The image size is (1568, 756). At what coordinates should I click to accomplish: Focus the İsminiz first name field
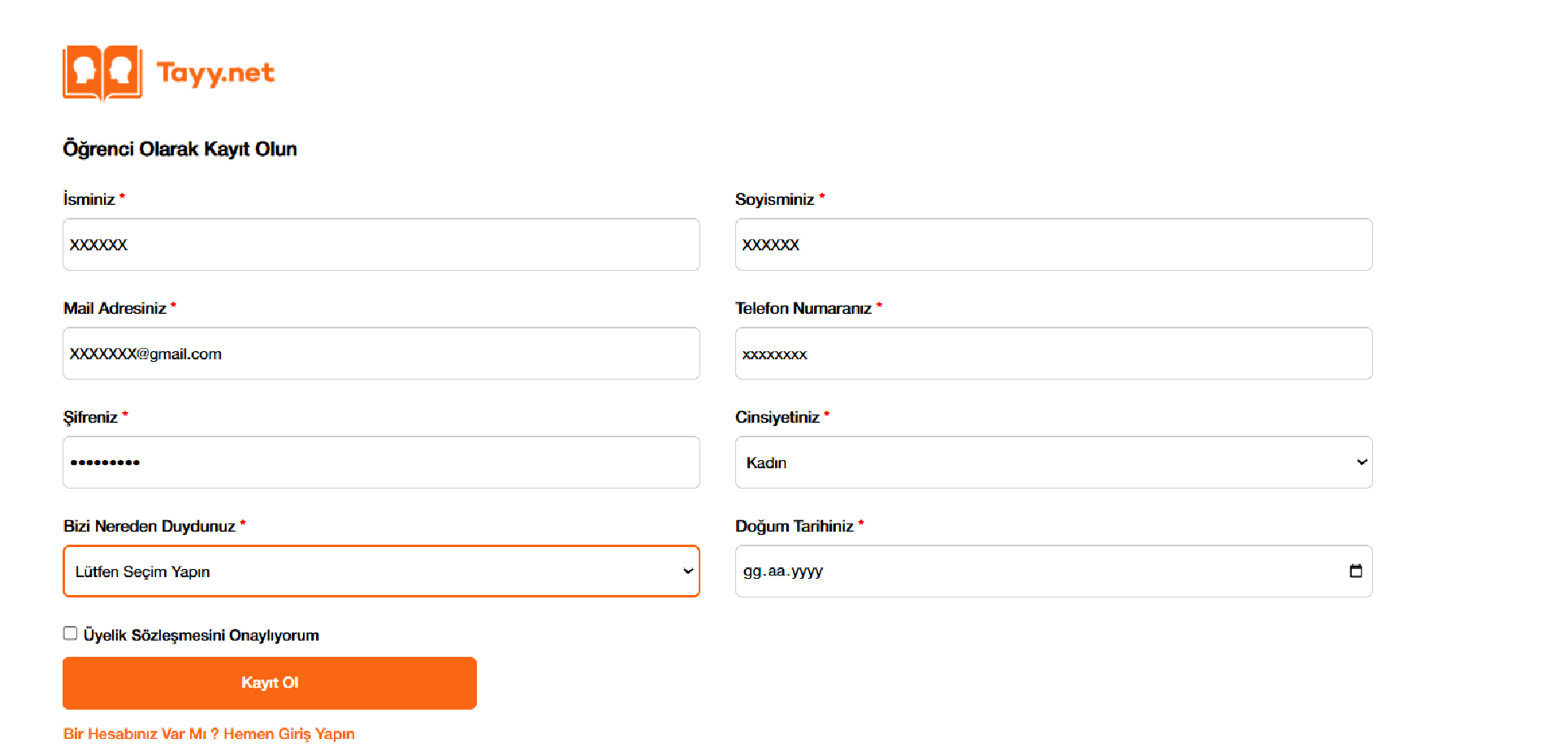coord(381,245)
